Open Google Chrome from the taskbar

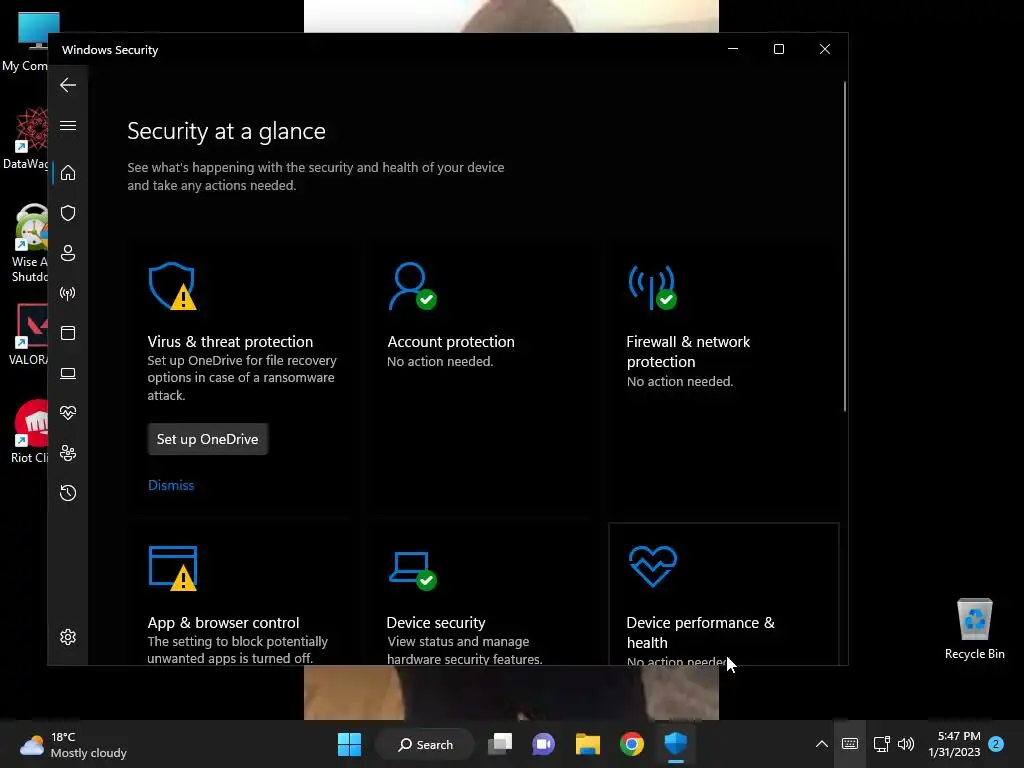pos(632,744)
